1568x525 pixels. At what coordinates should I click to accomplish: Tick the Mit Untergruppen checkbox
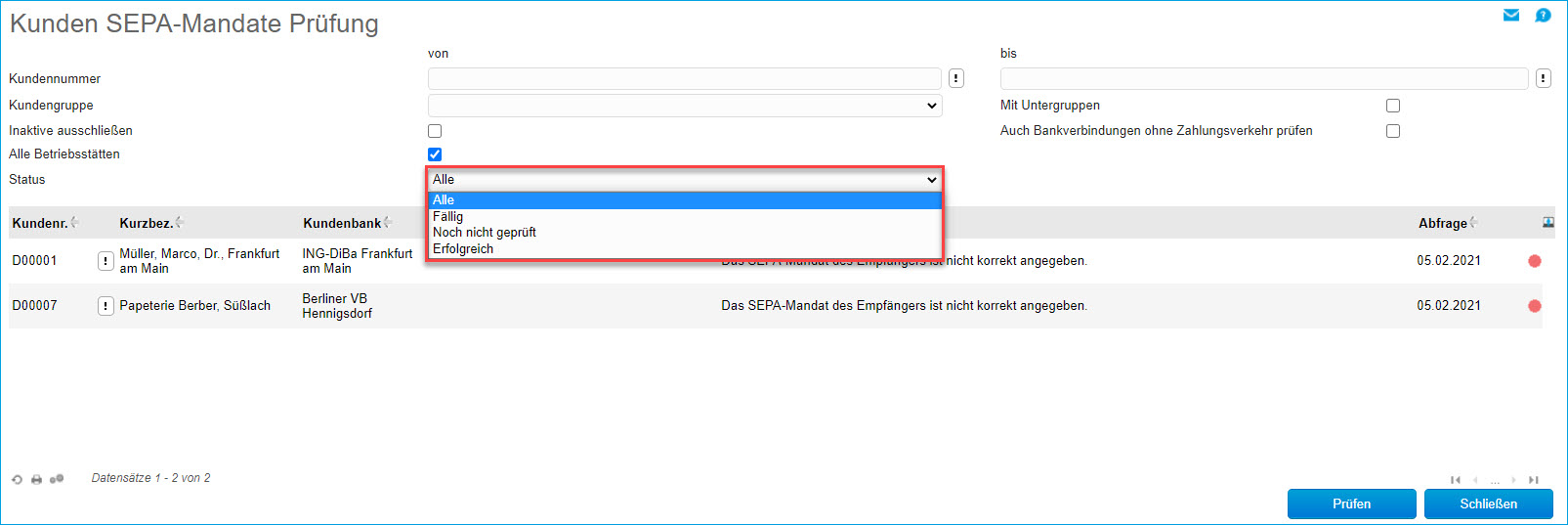[x=1393, y=106]
